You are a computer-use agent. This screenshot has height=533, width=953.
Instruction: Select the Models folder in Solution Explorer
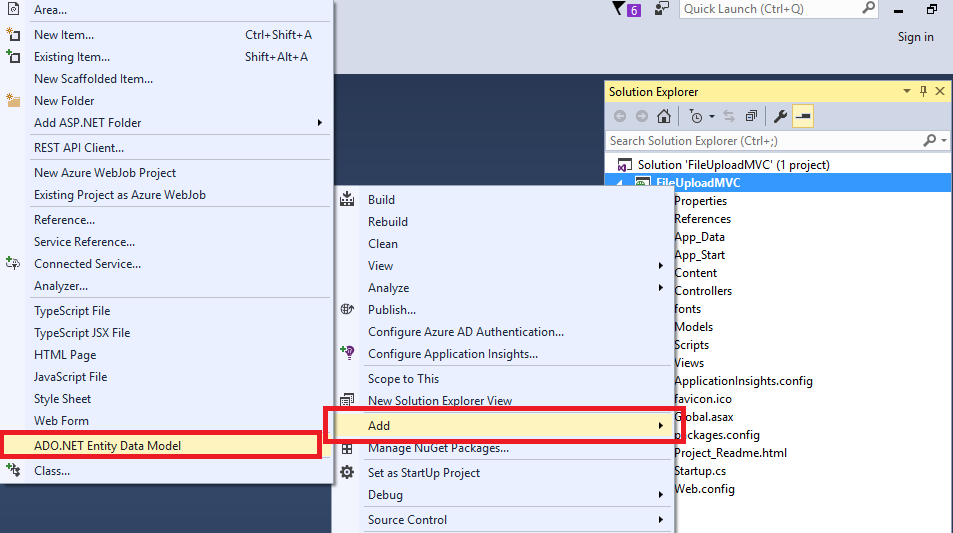tap(693, 327)
